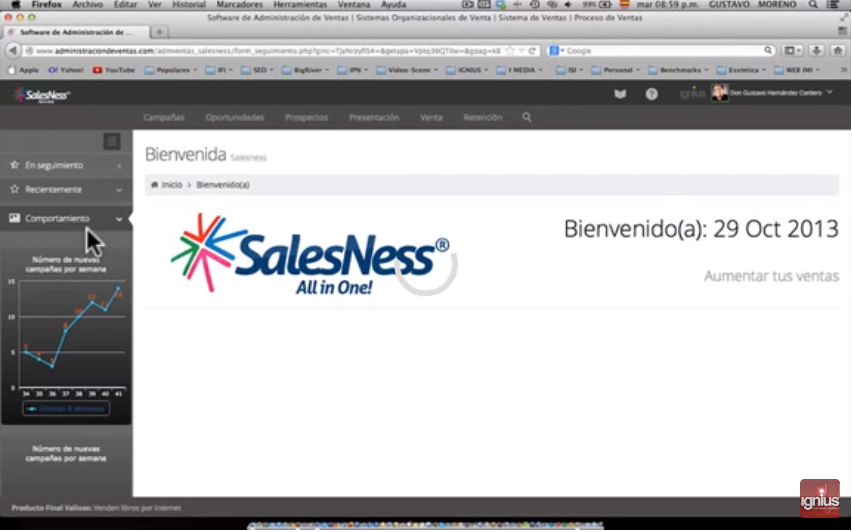
Task: Click the Producto Final Valioso footer text
Action: [96, 508]
